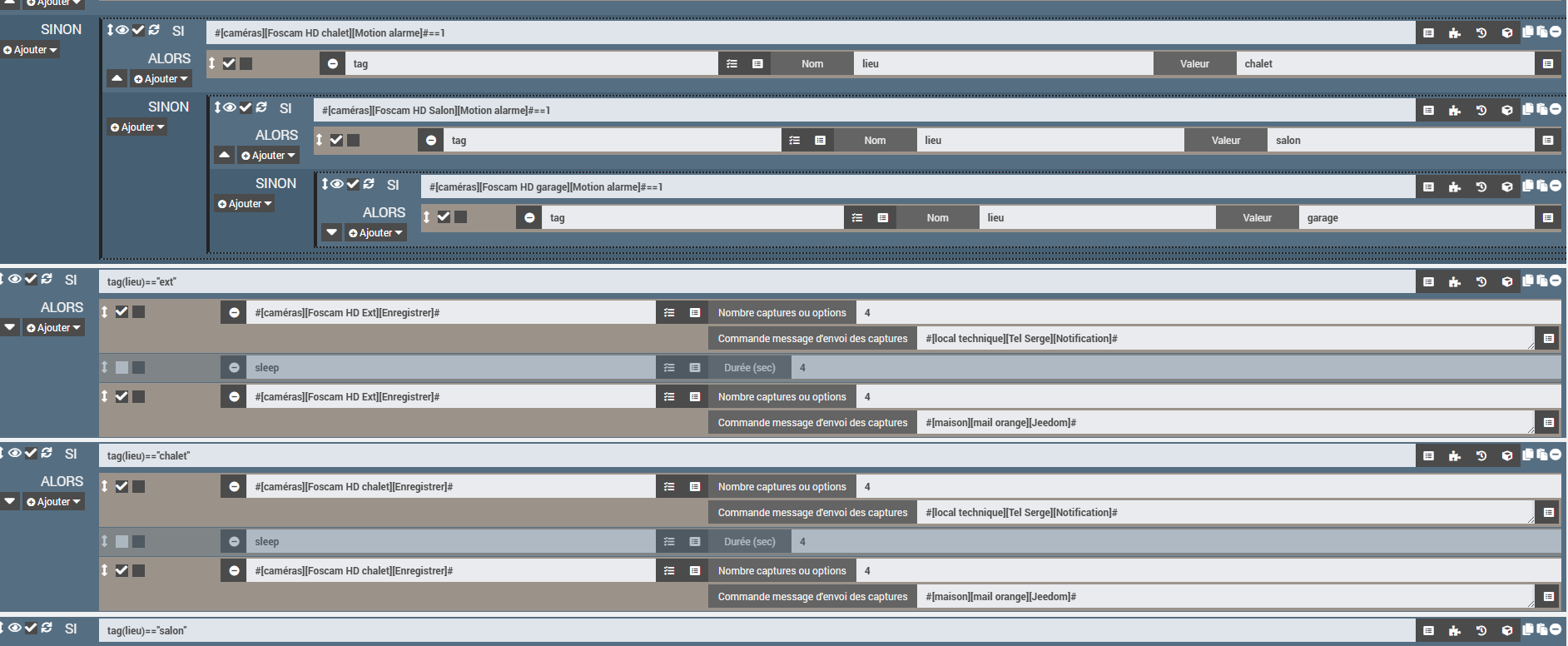Click history icon on Foscam HD Salon condition
This screenshot has width=1568, height=646.
point(1481,110)
